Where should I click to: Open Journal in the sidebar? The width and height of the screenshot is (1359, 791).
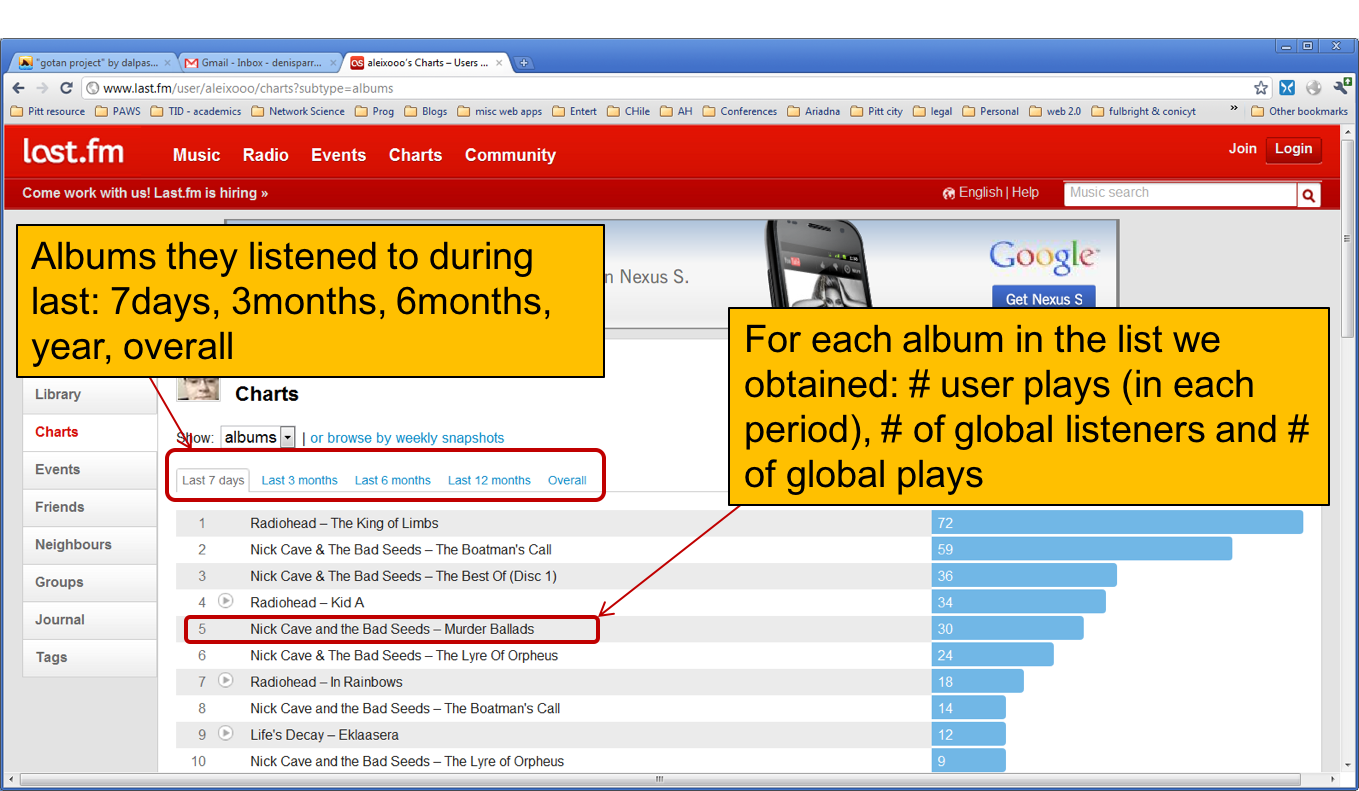90,619
